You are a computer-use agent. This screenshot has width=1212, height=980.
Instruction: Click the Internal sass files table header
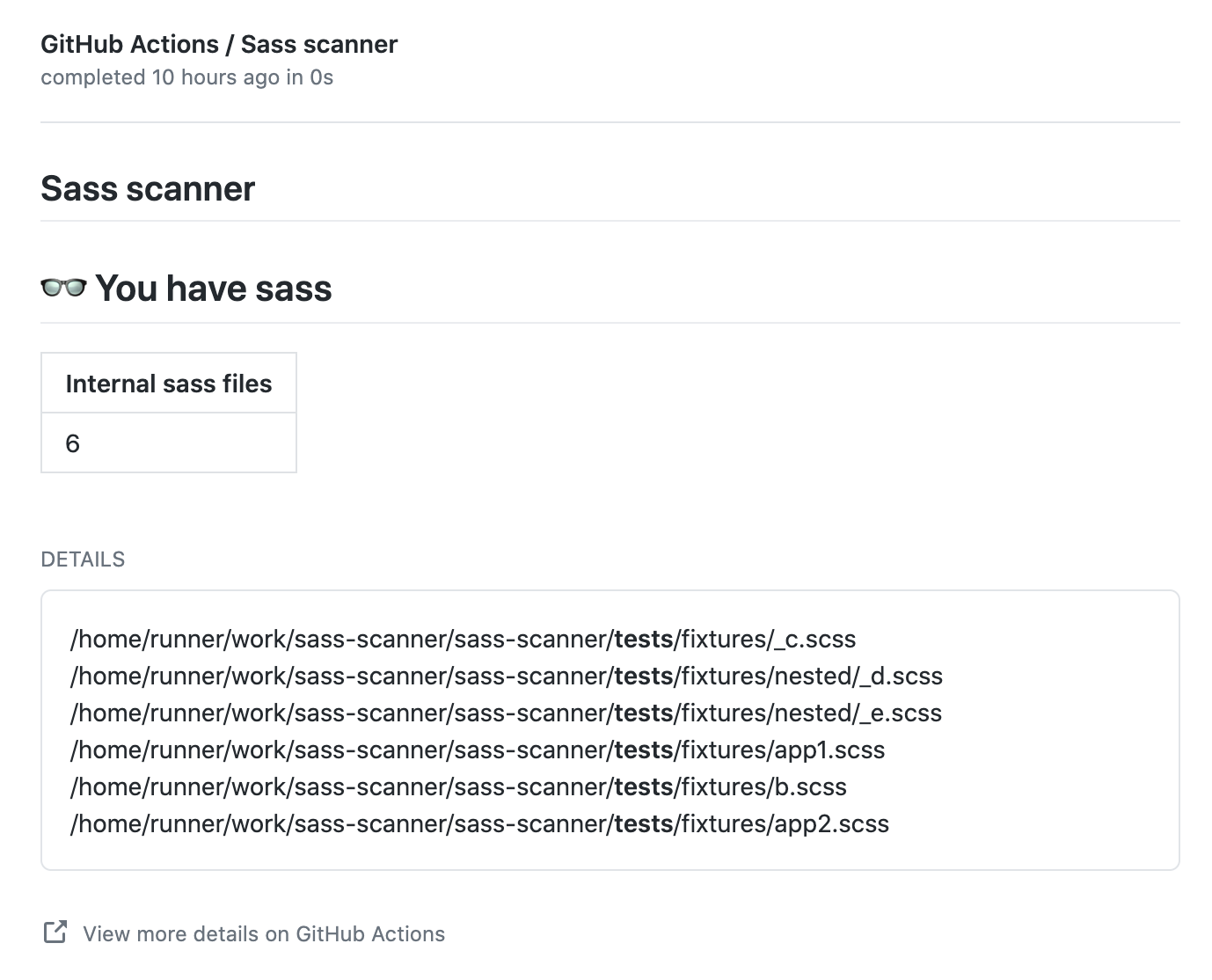(x=168, y=383)
